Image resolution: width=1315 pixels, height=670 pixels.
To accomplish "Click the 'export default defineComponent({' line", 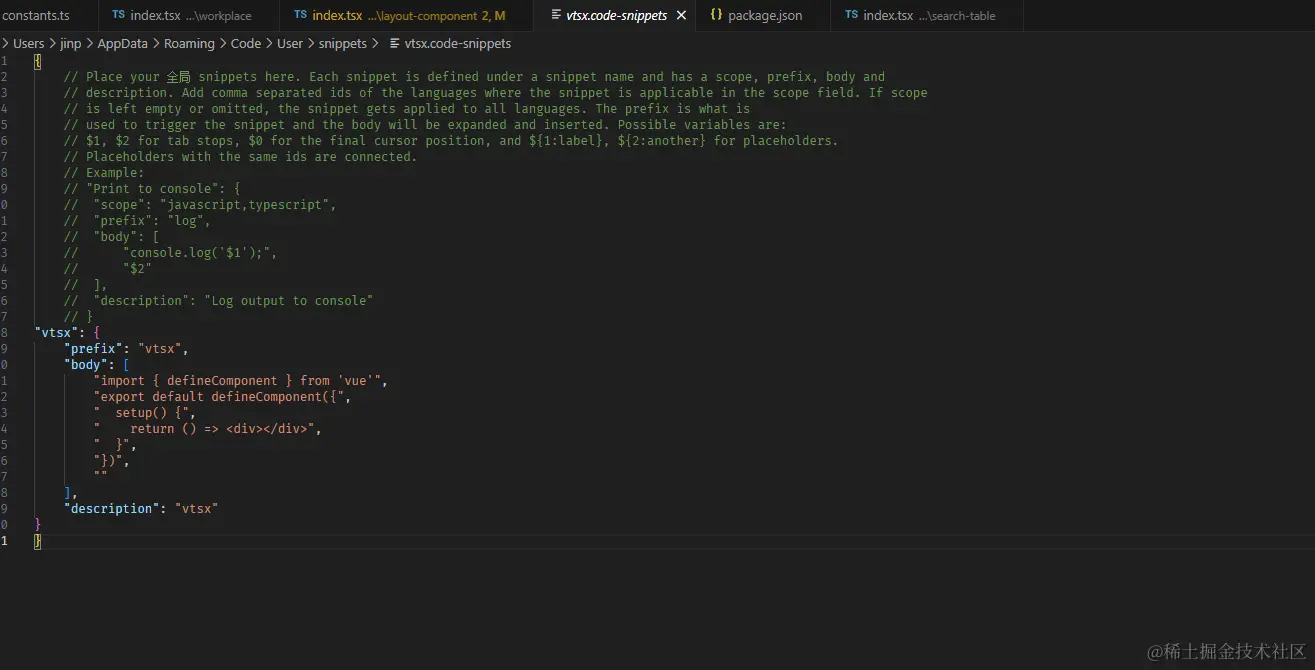I will 222,397.
